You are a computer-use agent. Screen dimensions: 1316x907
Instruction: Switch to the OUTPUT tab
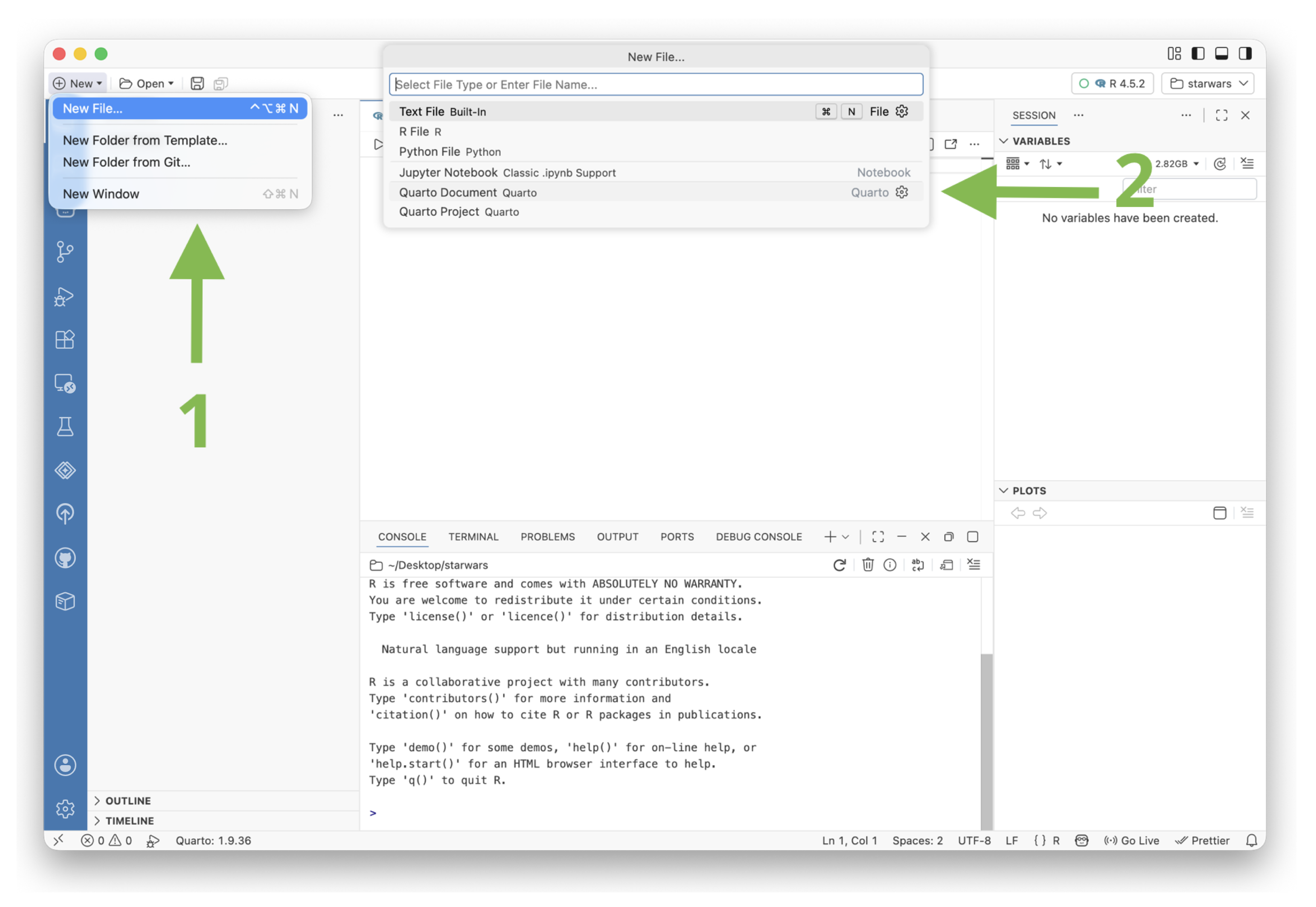coord(618,537)
